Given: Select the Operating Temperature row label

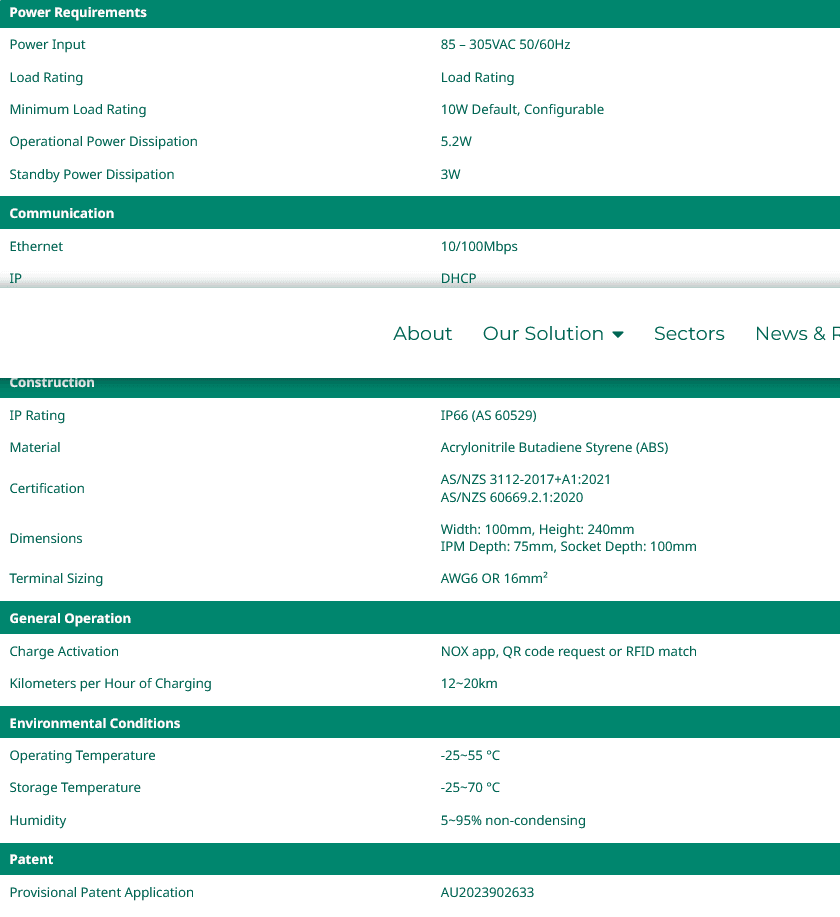Looking at the screenshot, I should coord(82,755).
